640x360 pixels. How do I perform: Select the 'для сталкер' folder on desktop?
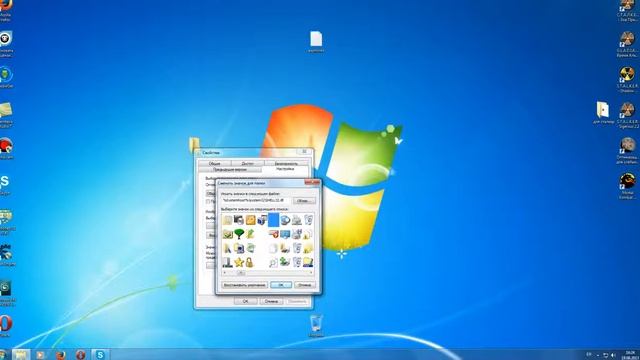click(603, 113)
